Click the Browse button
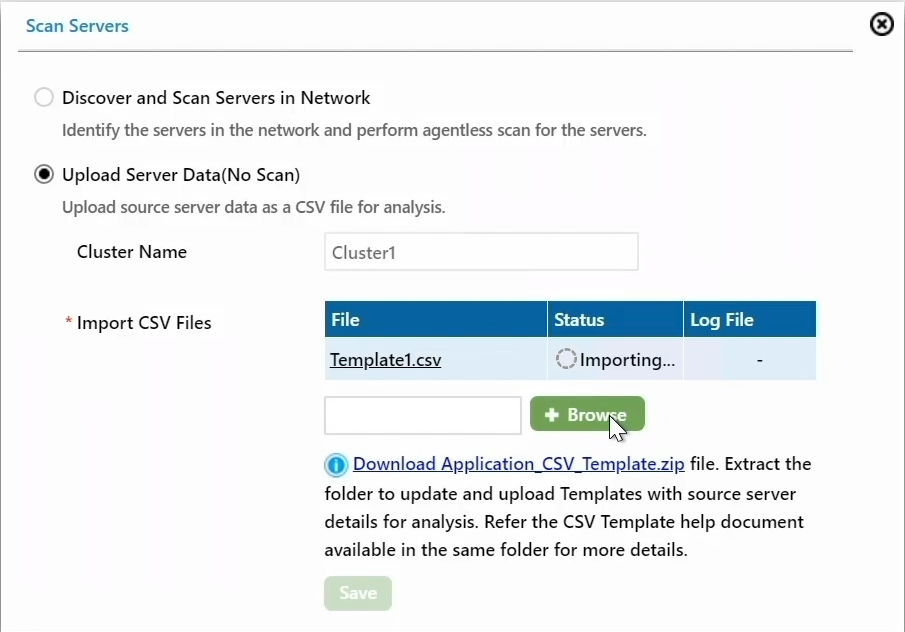This screenshot has height=632, width=905. coord(587,414)
